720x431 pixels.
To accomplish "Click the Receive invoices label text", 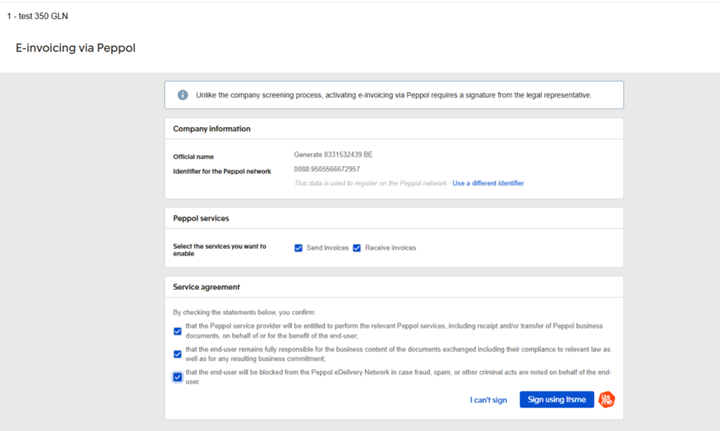I will tap(390, 248).
